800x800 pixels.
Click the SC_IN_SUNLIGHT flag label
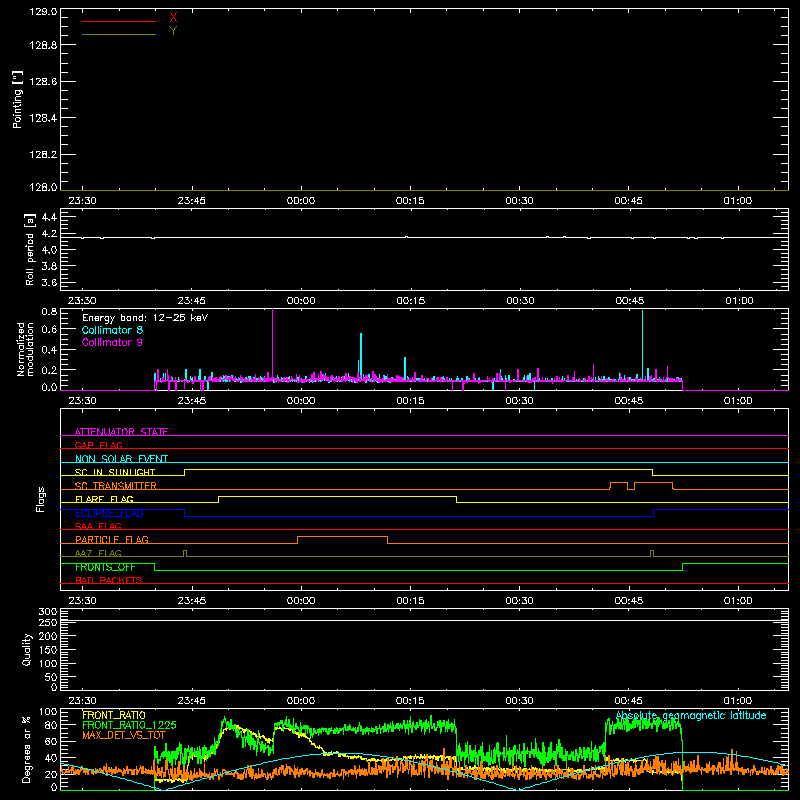[115, 472]
